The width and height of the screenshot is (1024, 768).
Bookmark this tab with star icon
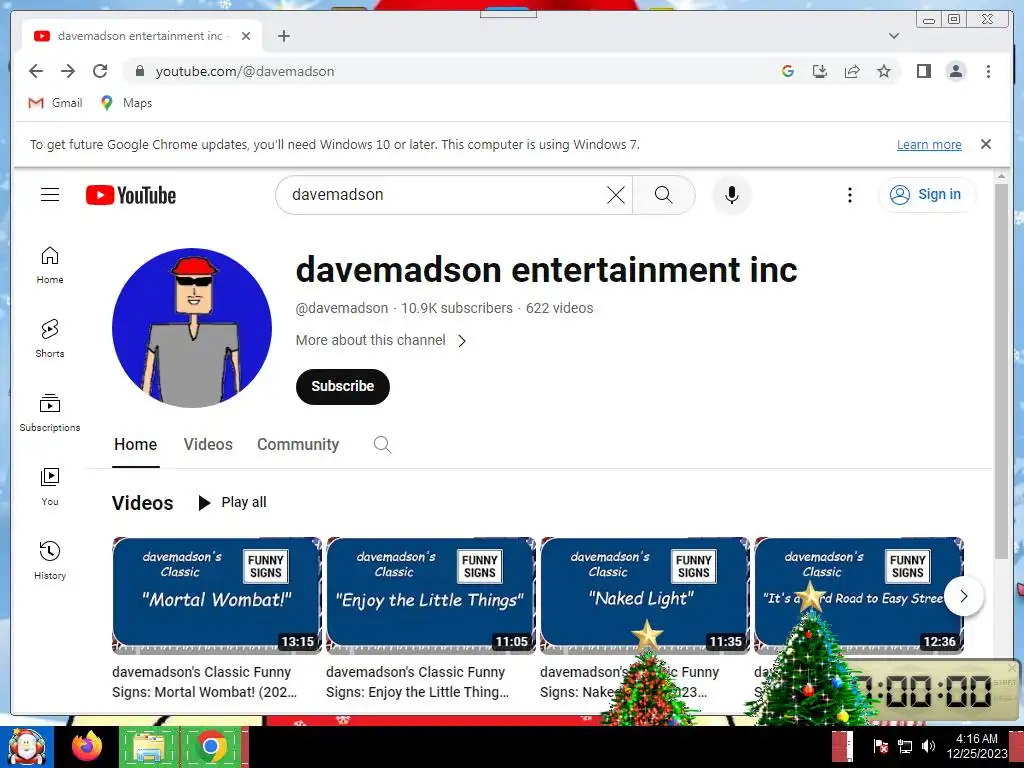884,71
